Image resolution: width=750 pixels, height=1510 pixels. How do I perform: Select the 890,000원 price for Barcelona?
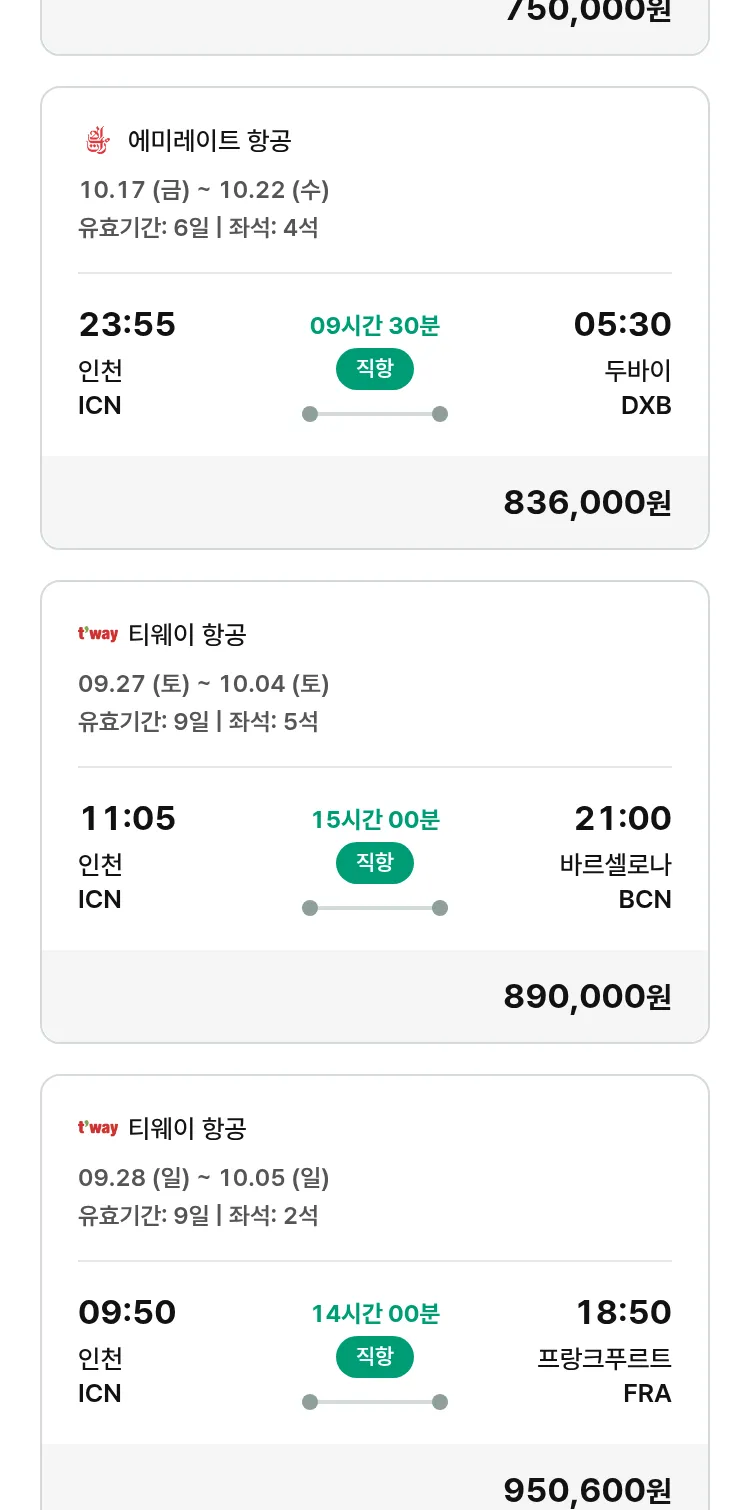(587, 997)
